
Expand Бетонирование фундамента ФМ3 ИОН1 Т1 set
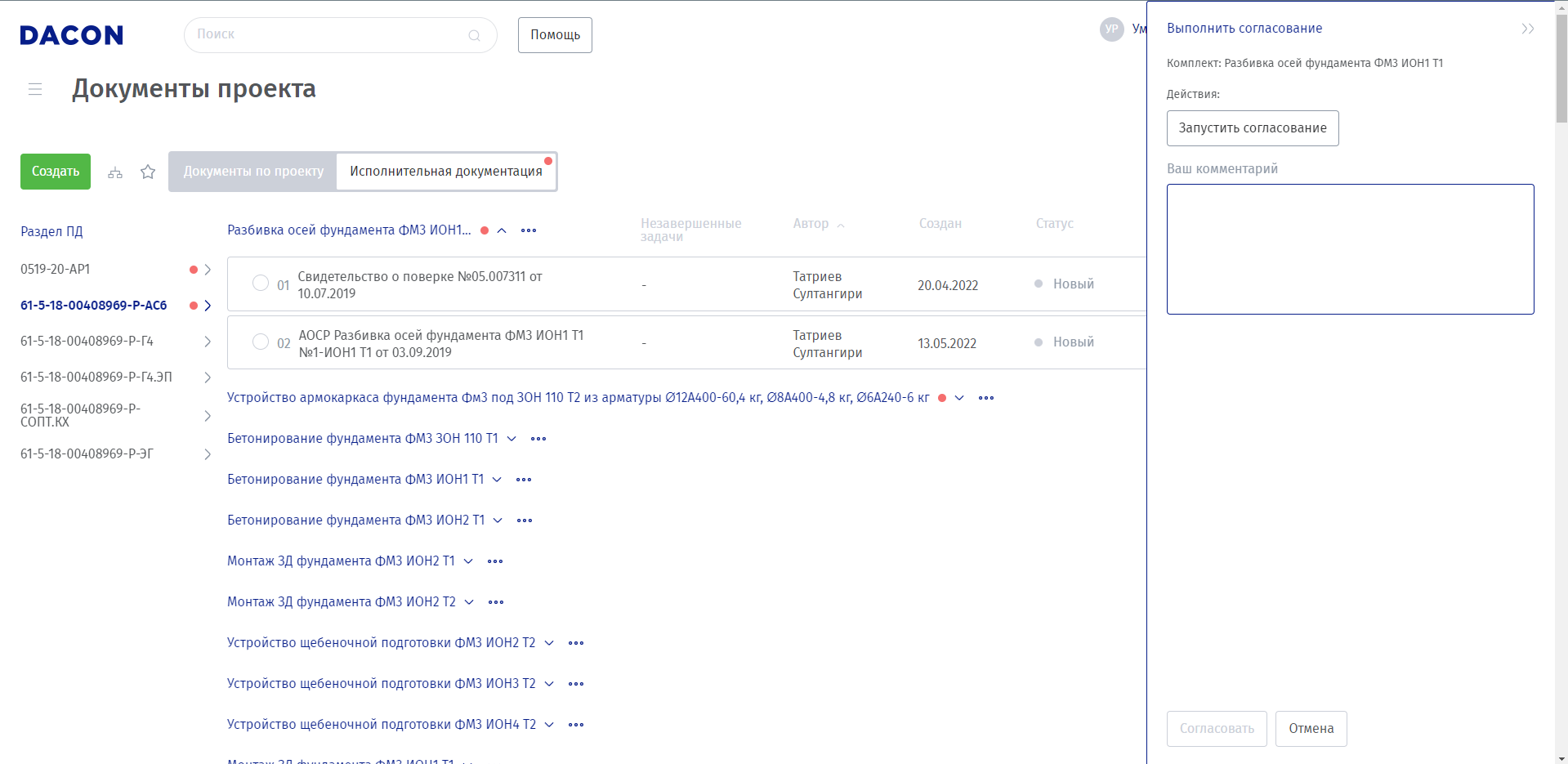497,480
